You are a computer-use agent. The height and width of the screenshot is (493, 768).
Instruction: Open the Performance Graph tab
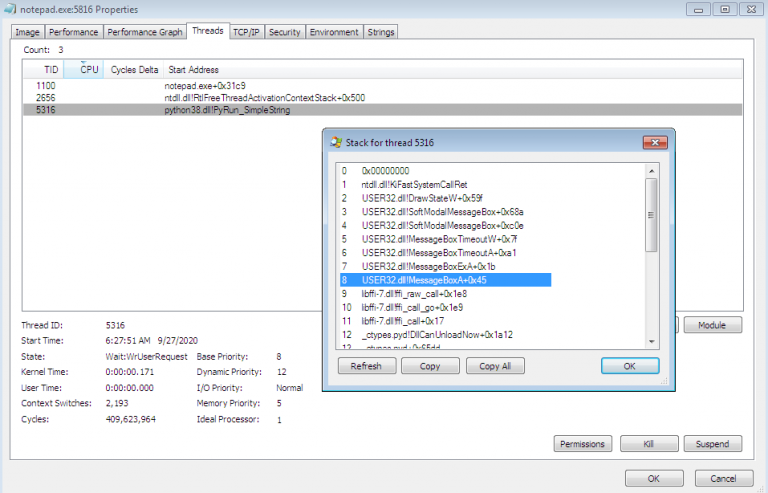[x=145, y=32]
